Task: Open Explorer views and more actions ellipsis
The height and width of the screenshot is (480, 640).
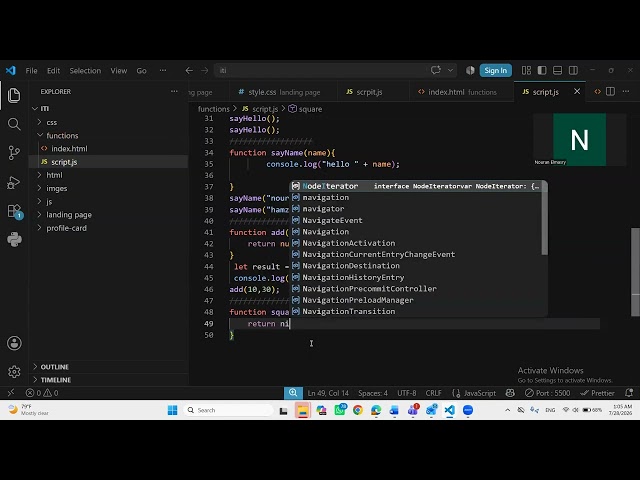Action: (174, 91)
